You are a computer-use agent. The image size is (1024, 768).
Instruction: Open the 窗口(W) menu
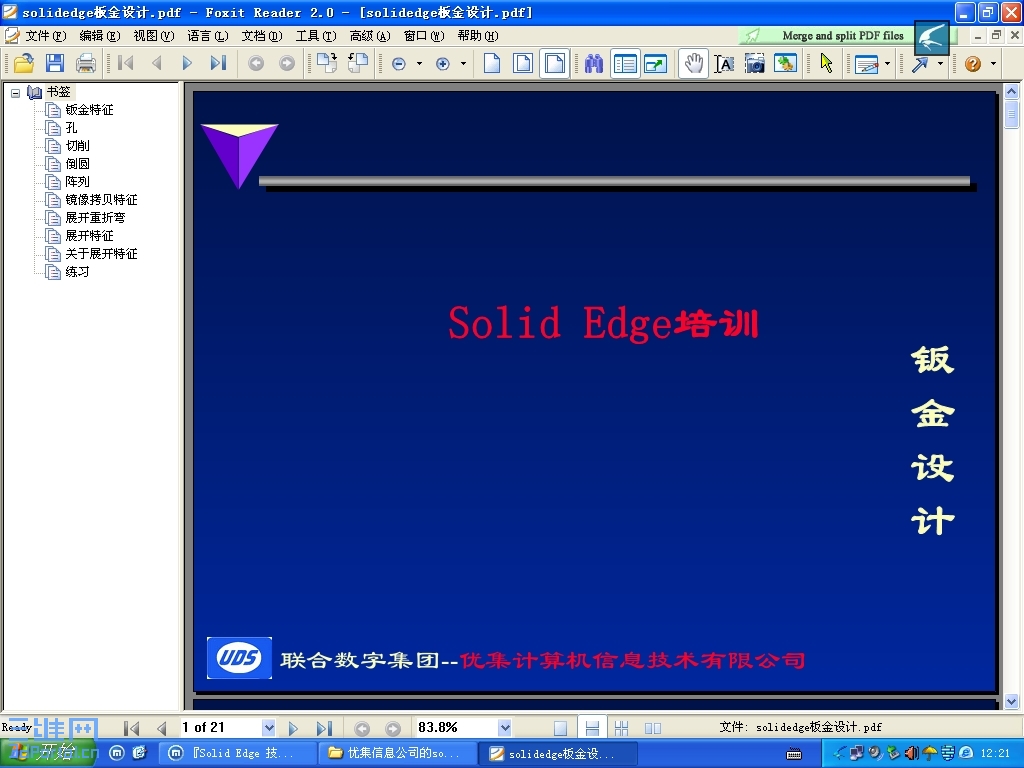click(x=424, y=35)
